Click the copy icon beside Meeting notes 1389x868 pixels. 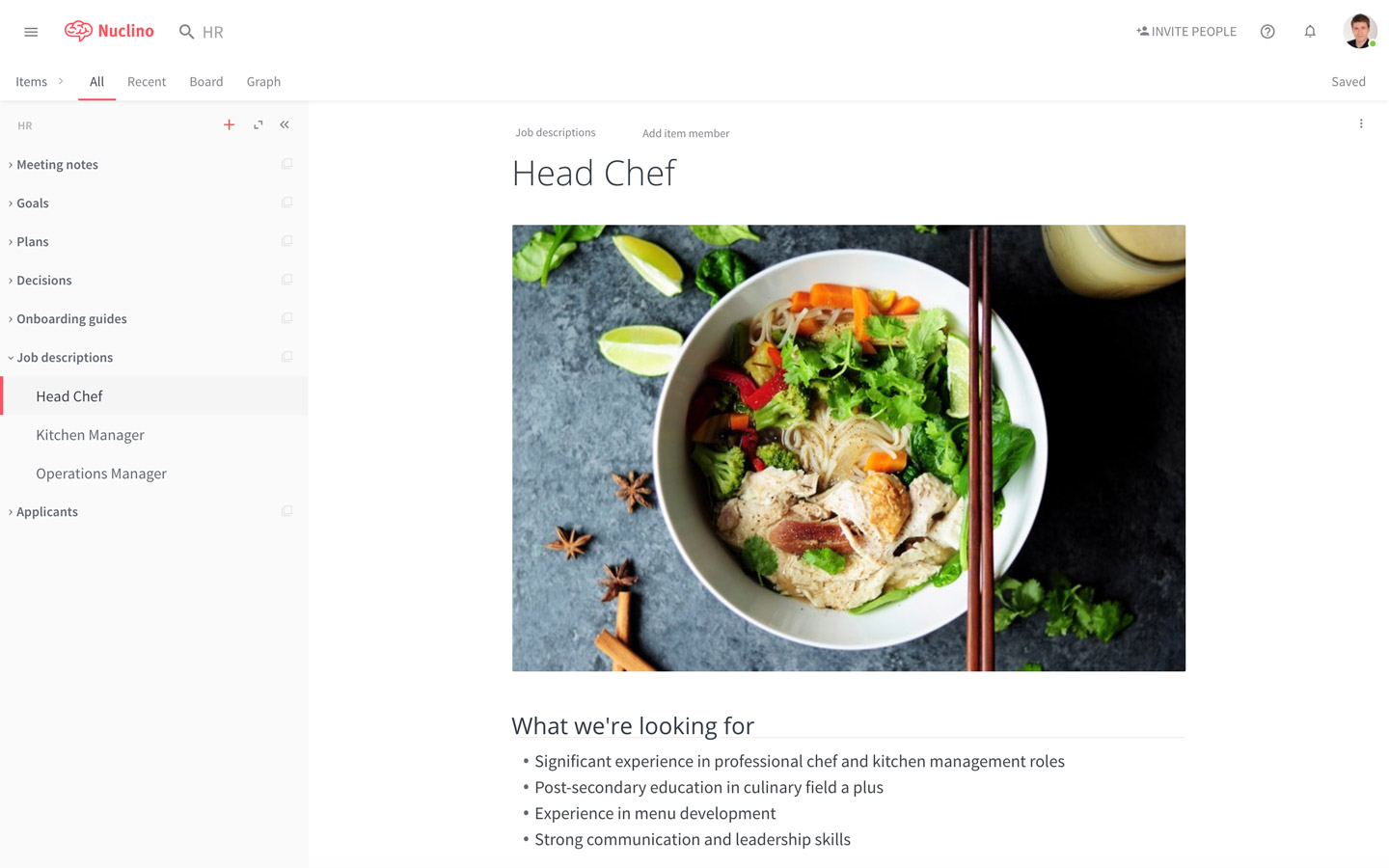(x=286, y=164)
